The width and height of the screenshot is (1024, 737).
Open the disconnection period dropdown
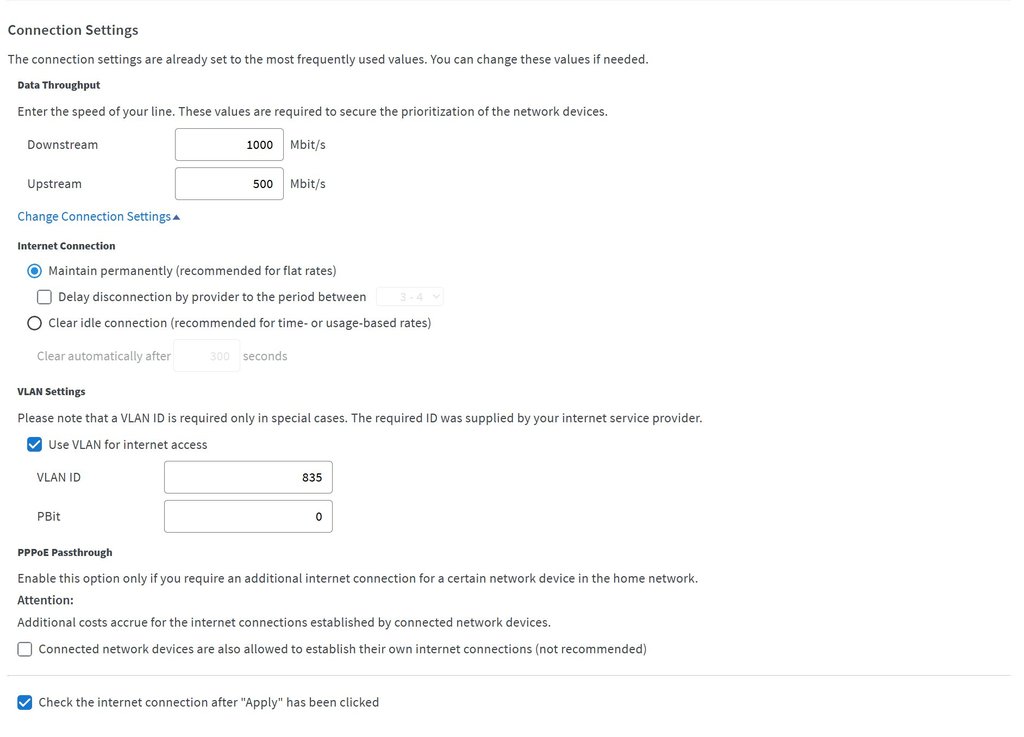point(410,297)
